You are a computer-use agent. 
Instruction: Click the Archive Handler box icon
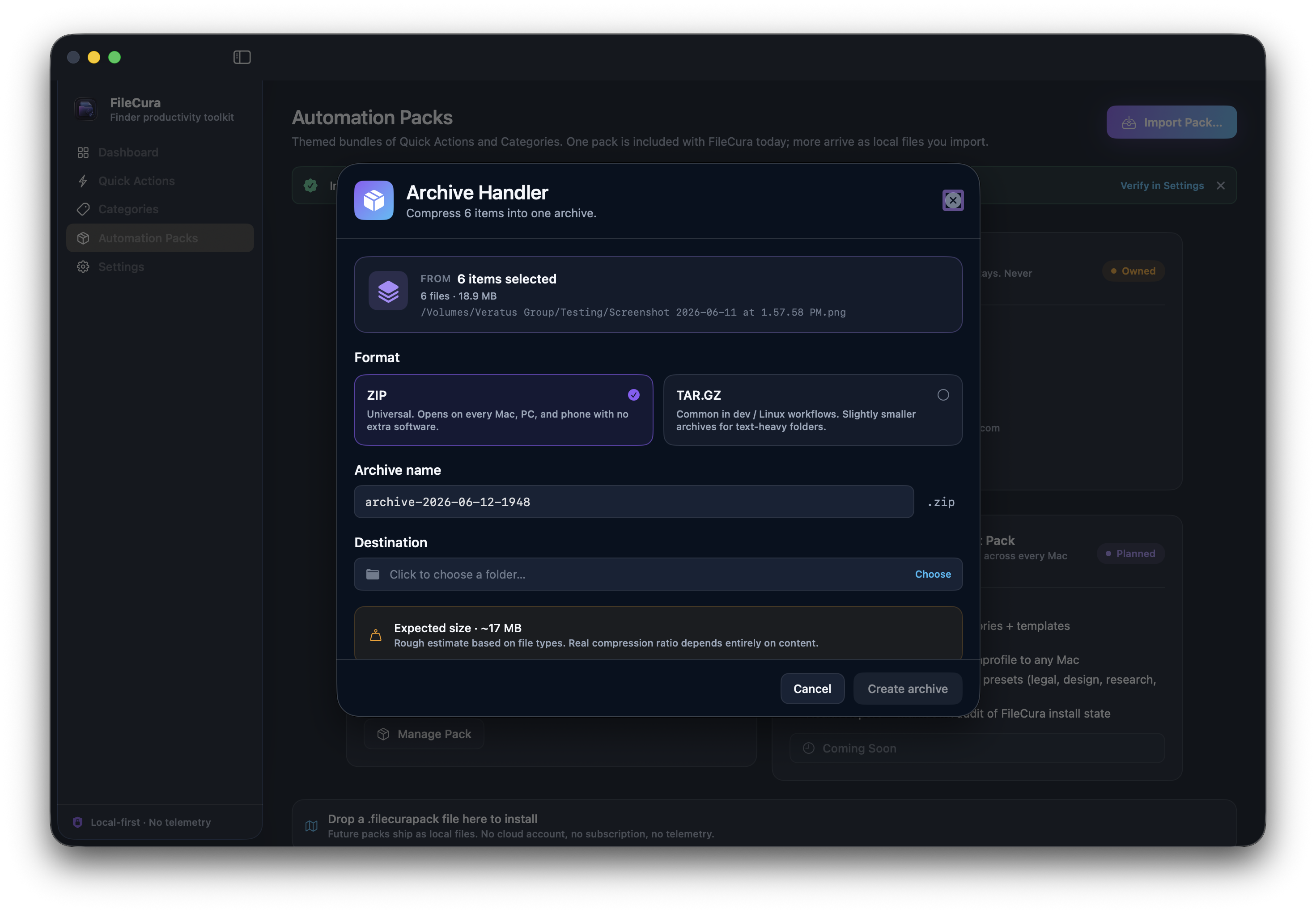(x=374, y=200)
